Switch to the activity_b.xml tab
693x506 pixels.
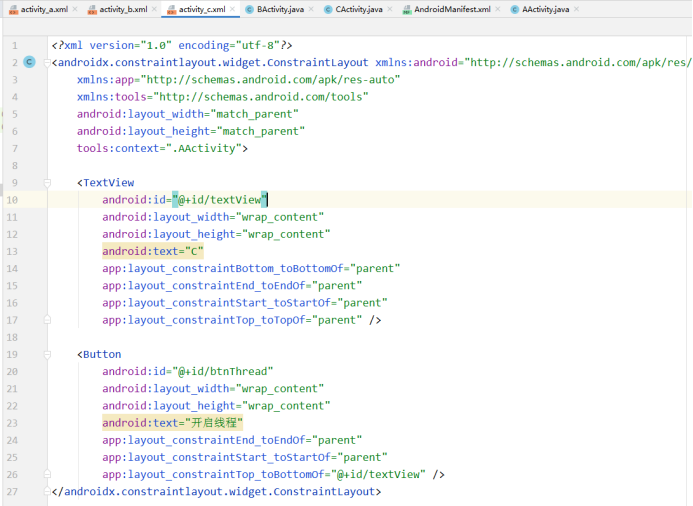[x=123, y=9]
